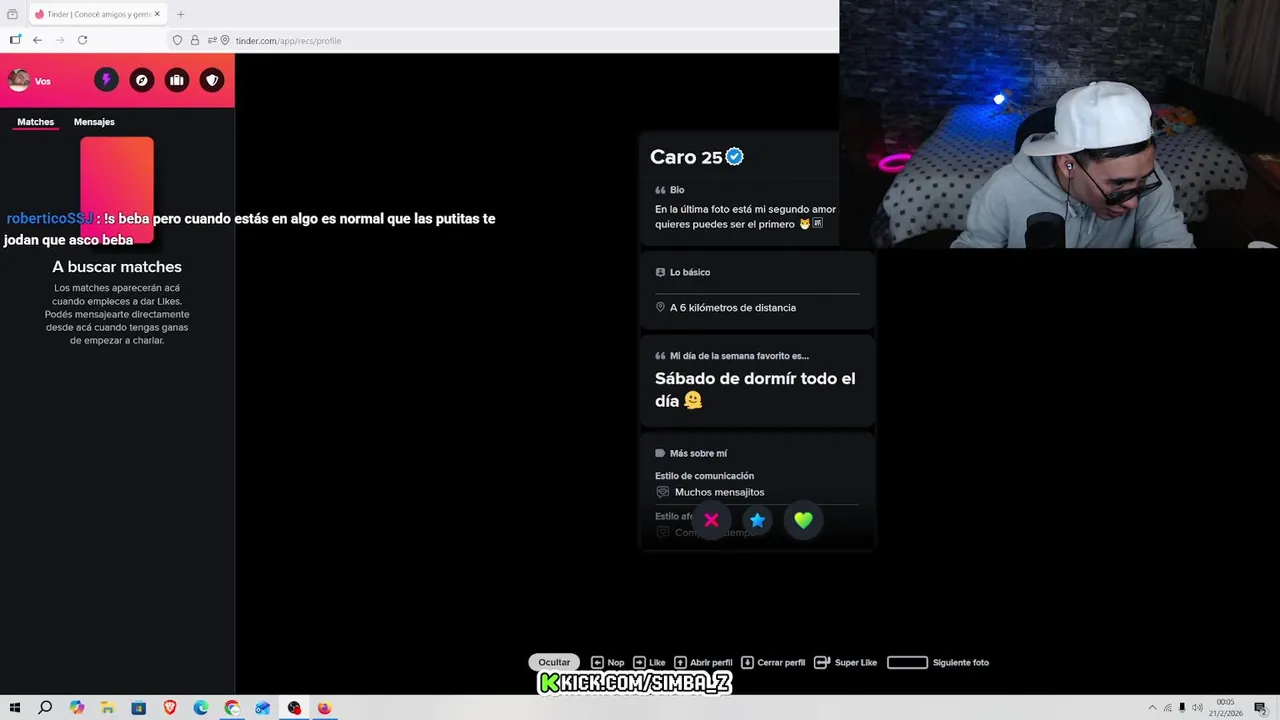Image resolution: width=1280 pixels, height=720 pixels.
Task: Open File Explorer from the taskbar
Action: pos(107,708)
